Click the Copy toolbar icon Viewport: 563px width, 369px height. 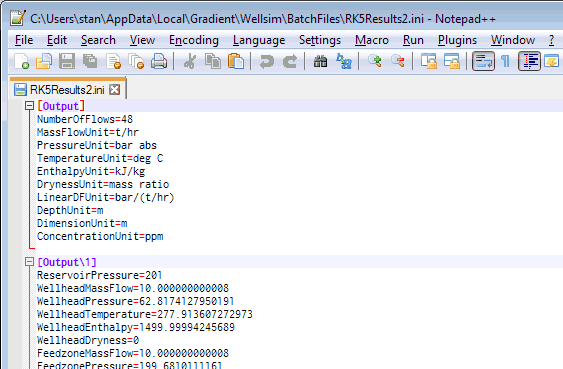coord(213,61)
